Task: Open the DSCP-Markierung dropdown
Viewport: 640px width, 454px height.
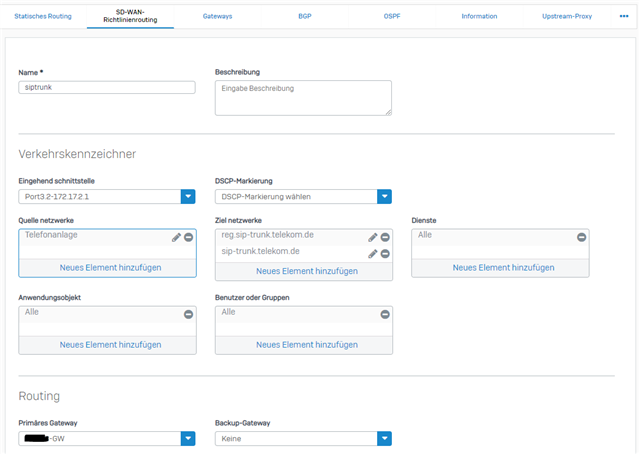Action: click(x=385, y=197)
